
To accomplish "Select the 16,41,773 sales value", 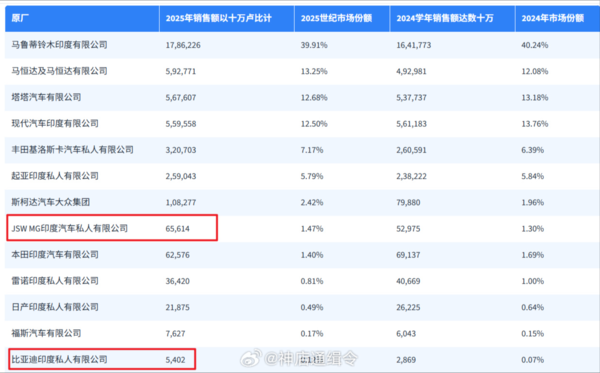I will pos(414,45).
